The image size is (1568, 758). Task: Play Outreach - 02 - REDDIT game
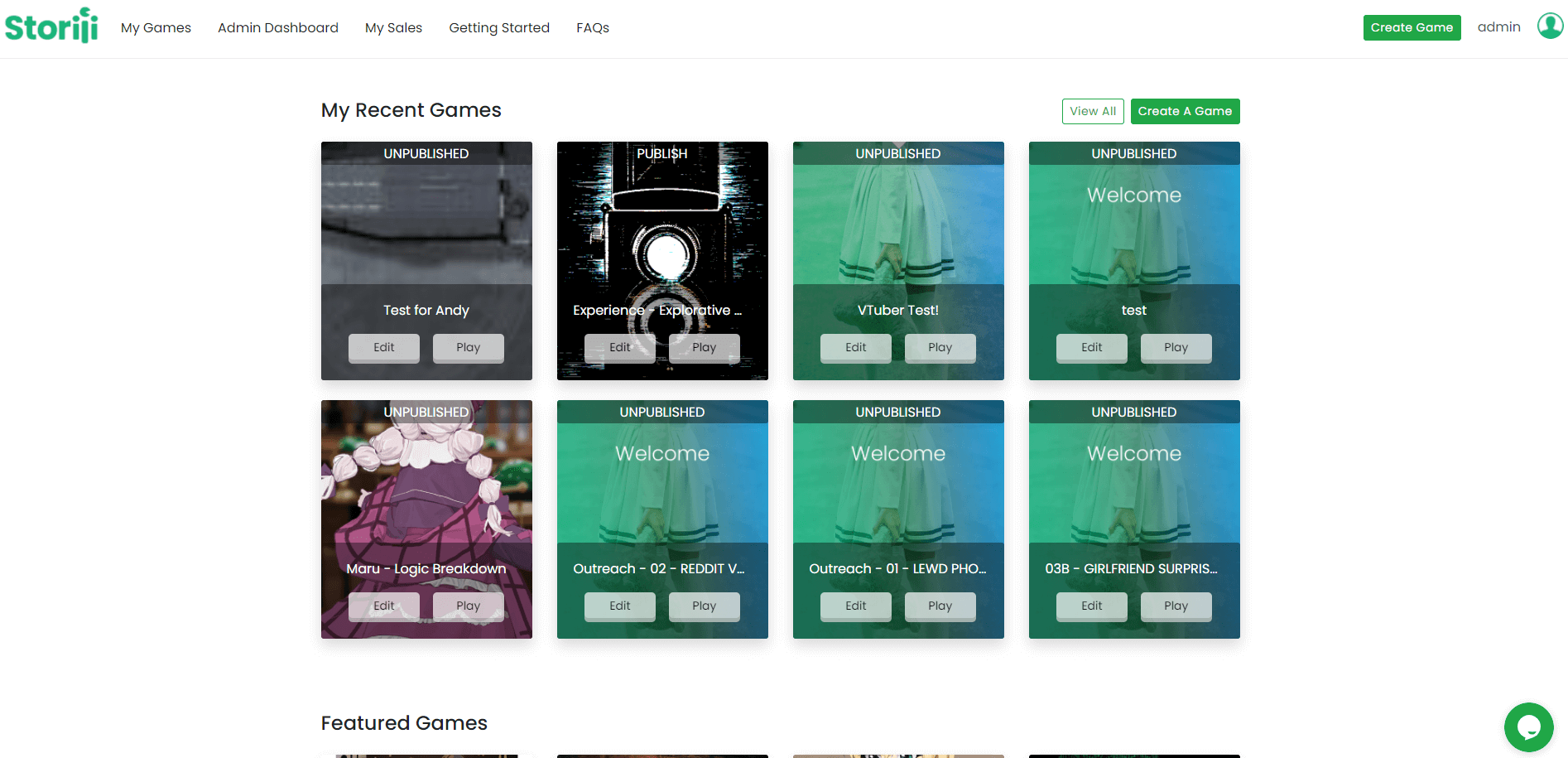tap(705, 606)
